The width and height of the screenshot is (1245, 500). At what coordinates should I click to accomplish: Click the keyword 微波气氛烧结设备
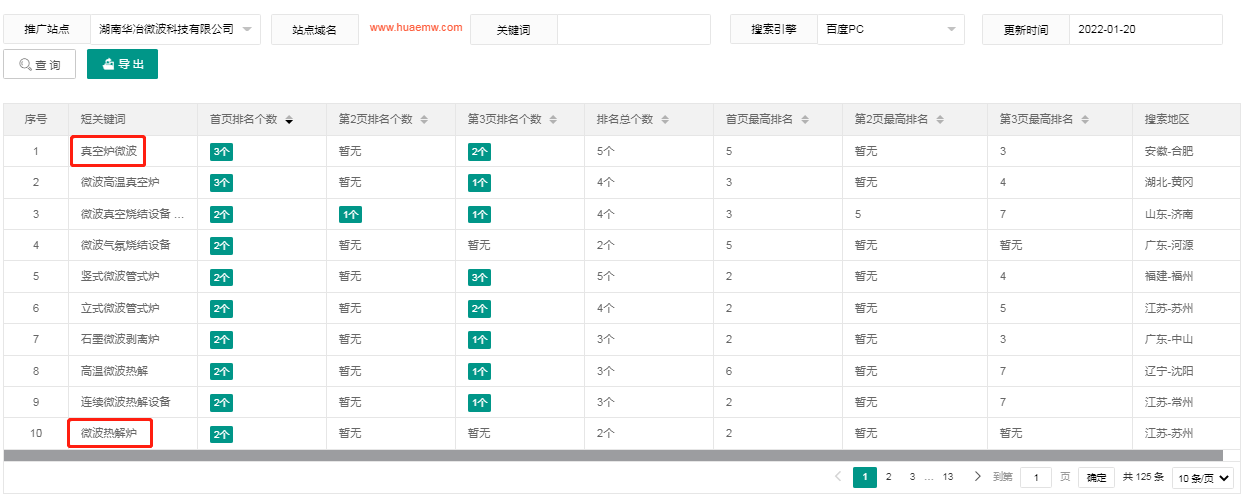[126, 246]
